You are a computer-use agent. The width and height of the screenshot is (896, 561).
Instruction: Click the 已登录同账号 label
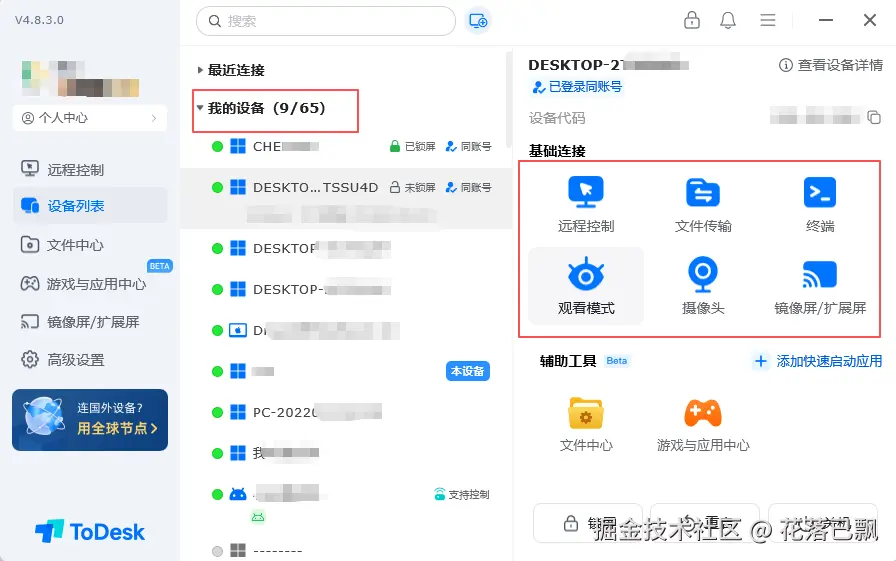tap(577, 87)
